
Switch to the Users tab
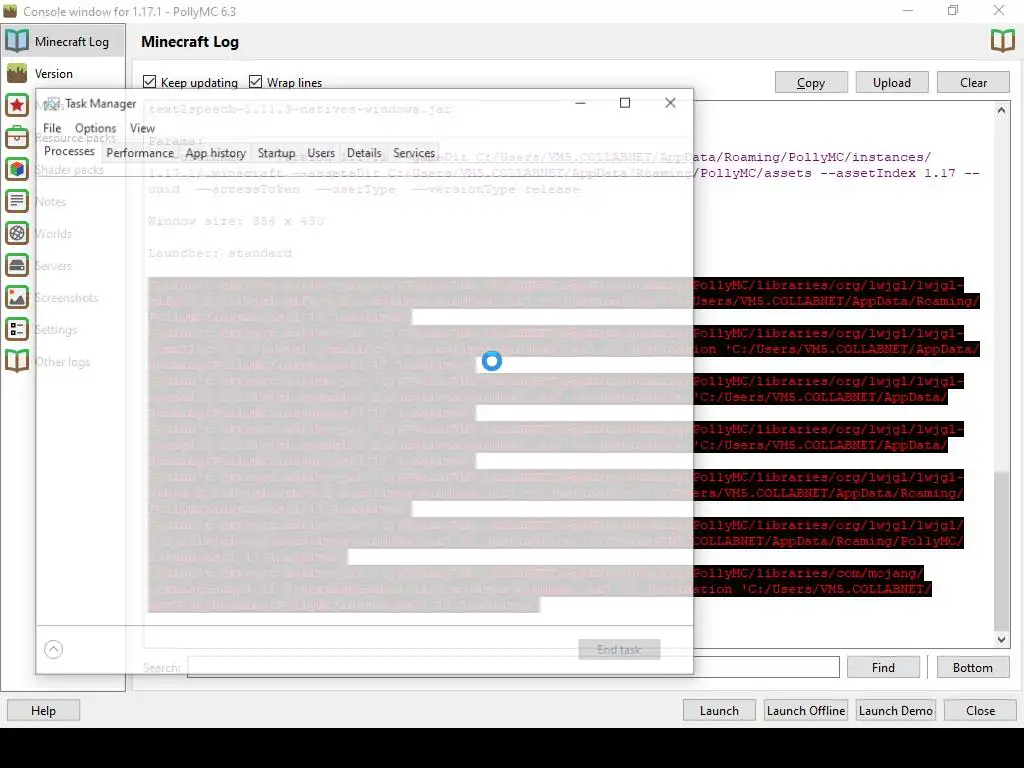pos(321,153)
